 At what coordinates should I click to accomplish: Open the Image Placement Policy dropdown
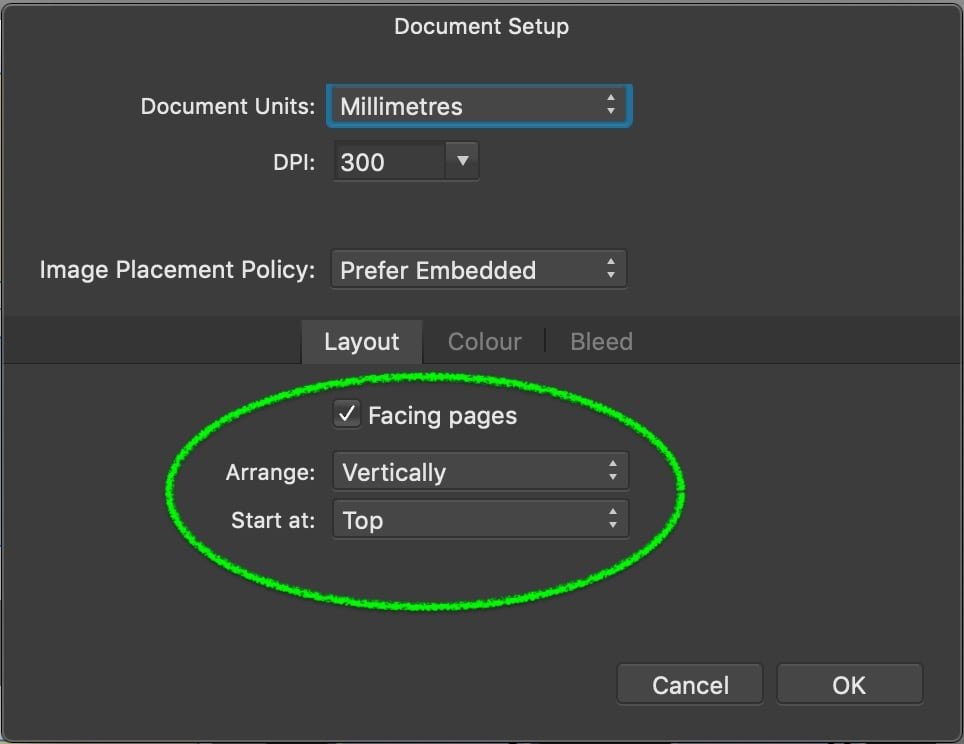click(470, 268)
